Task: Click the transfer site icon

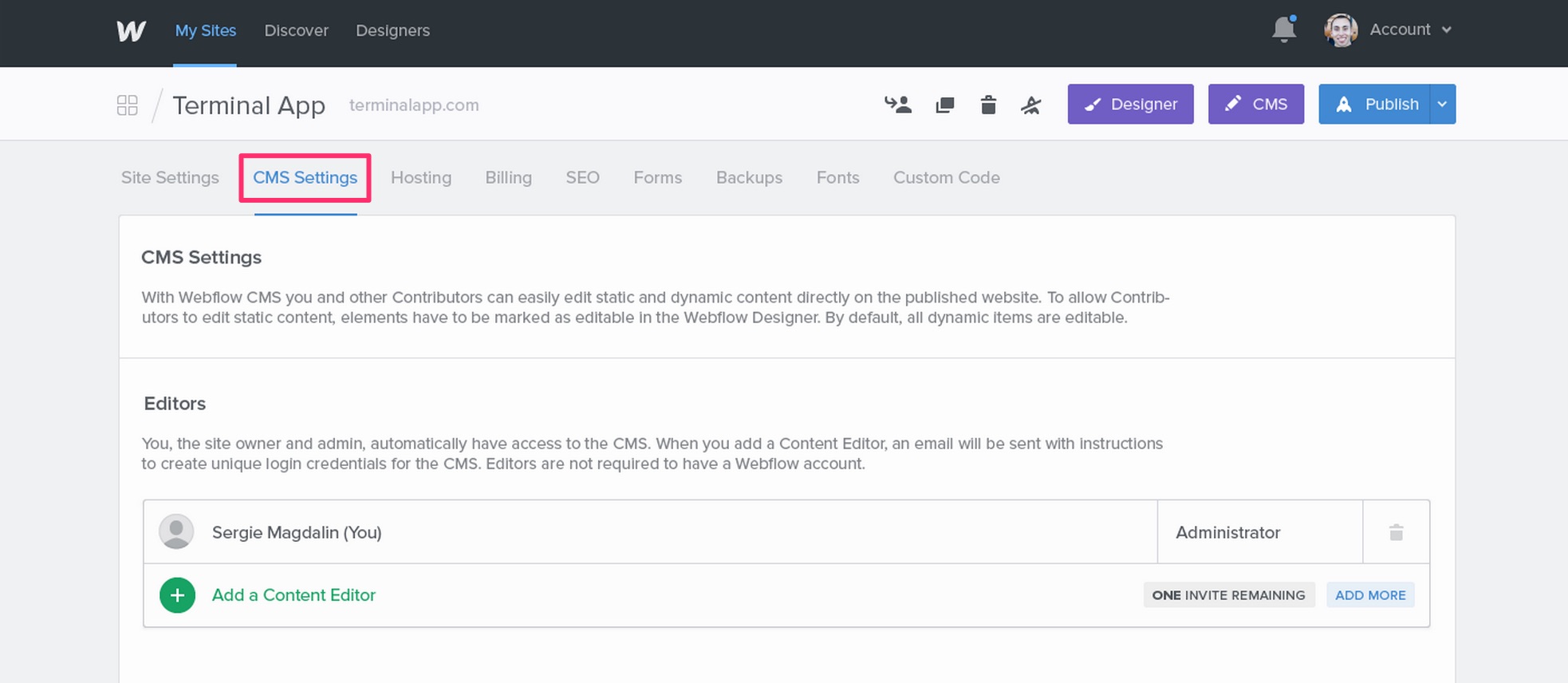Action: pyautogui.click(x=898, y=105)
